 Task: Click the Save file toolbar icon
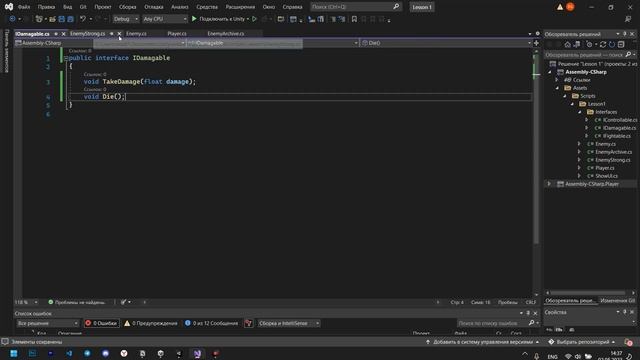[x=62, y=19]
